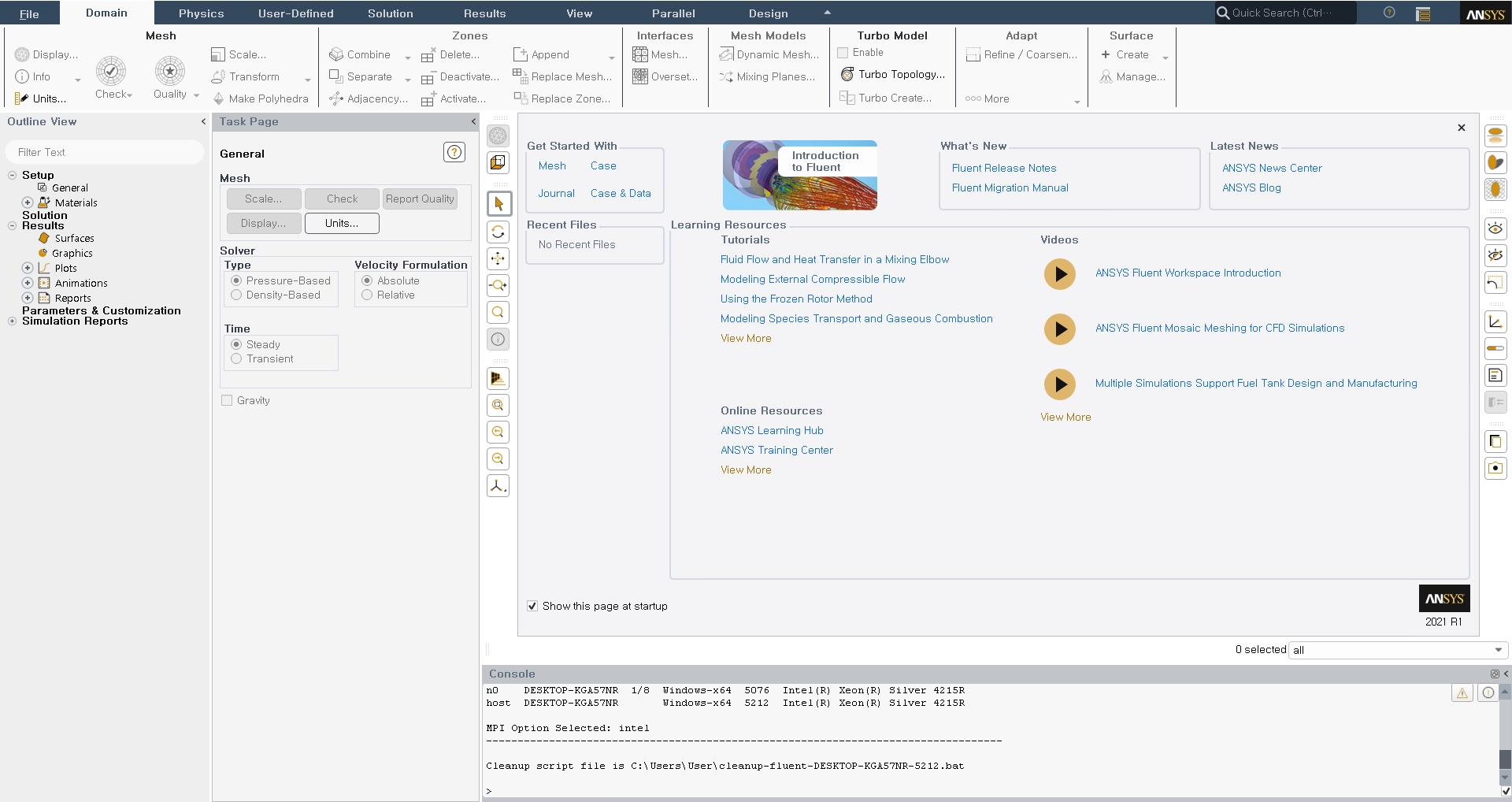Open the ANSYS Blog link

[1251, 188]
